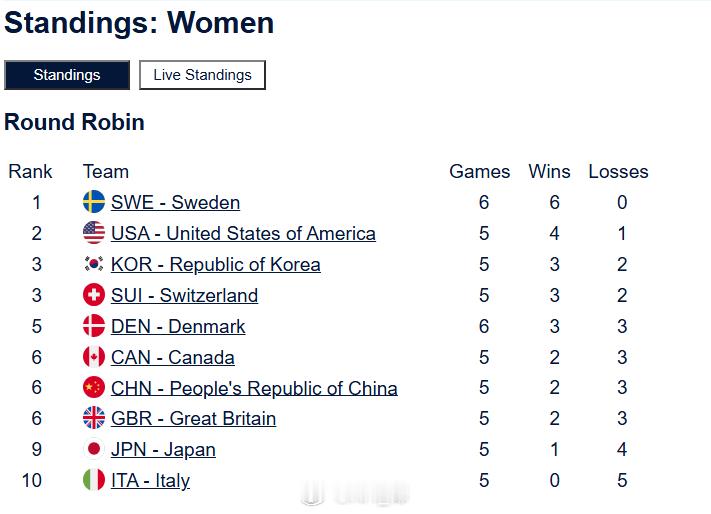Open the SWE - Sweden team link
Image resolution: width=711 pixels, height=514 pixels.
(175, 203)
